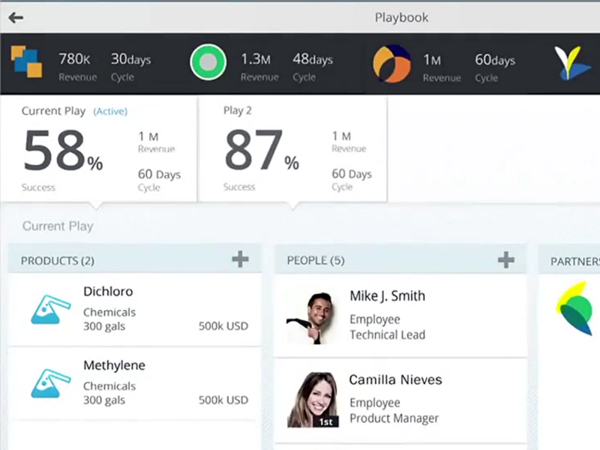
Task: Open the green leaf partner logo
Action: (x=574, y=309)
